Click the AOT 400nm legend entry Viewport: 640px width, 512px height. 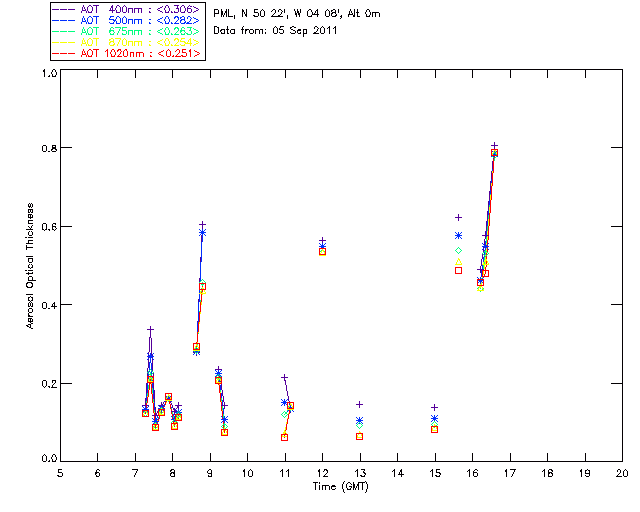coord(127,9)
